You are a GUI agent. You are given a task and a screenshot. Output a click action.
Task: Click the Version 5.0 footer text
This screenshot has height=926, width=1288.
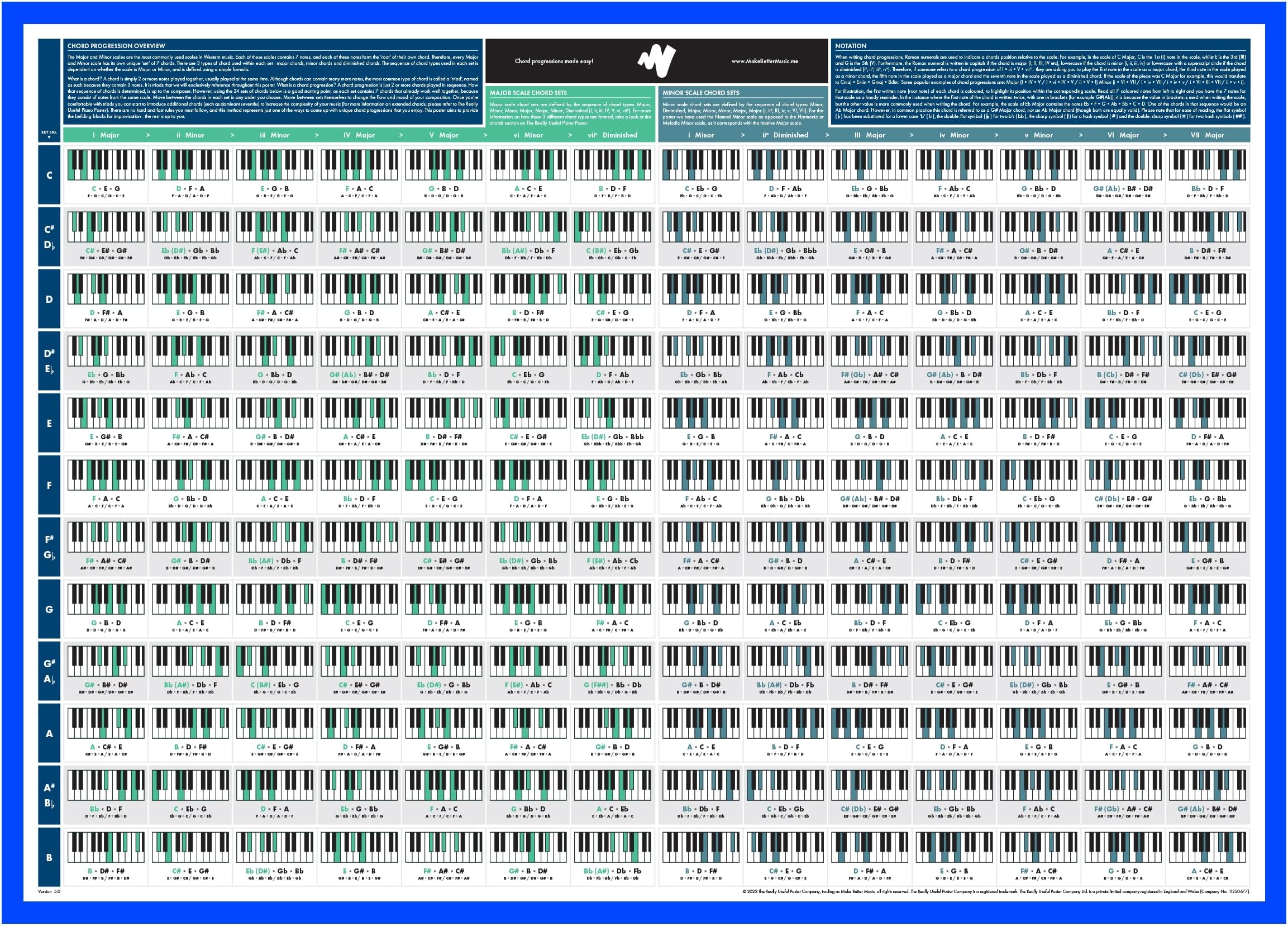coord(48,893)
